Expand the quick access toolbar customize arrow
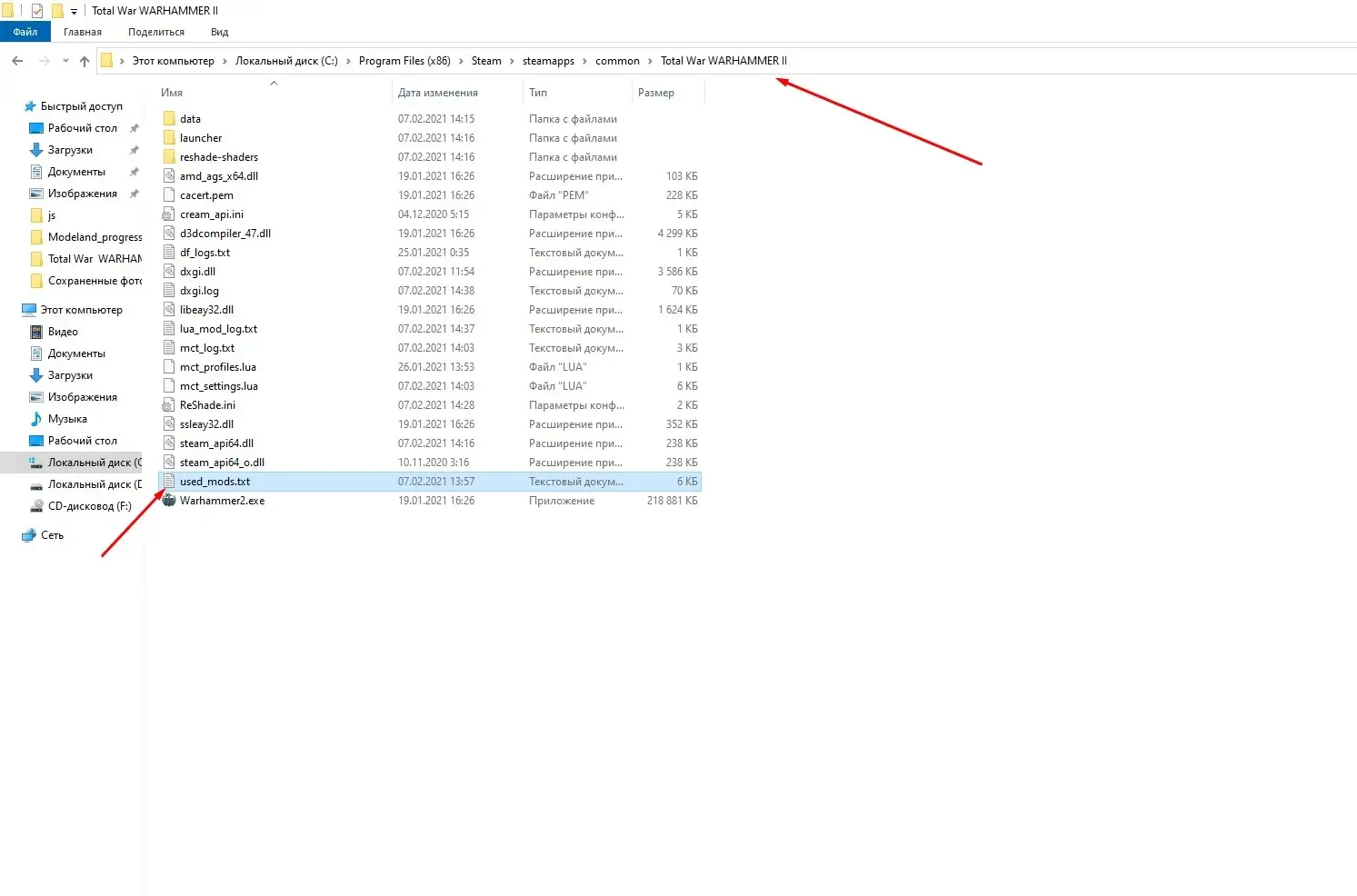Screen dimensions: 1357x896 coord(75,12)
